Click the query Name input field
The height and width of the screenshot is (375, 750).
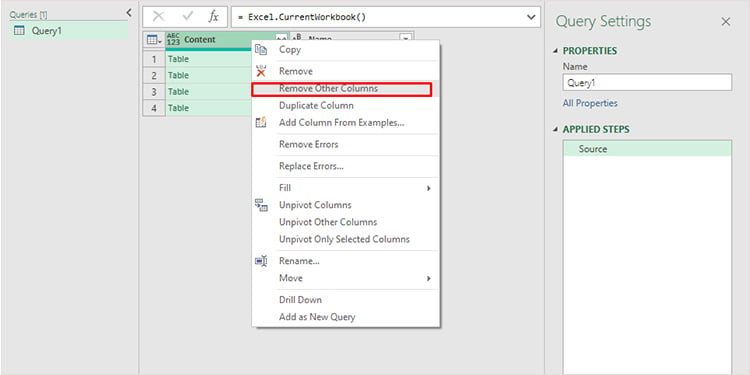click(x=647, y=82)
